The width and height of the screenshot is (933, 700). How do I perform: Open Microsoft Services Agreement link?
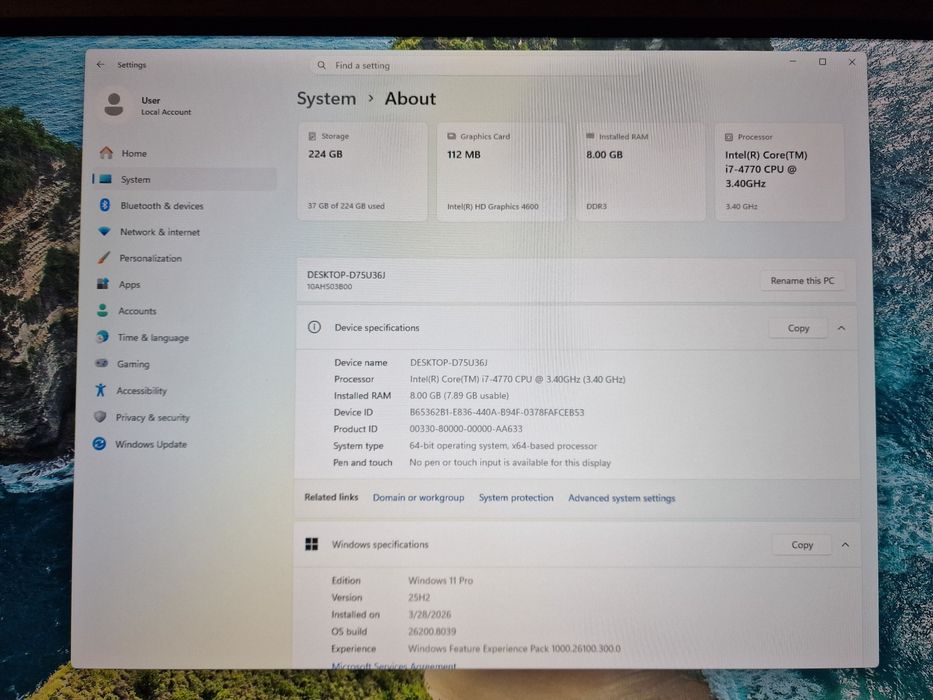pyautogui.click(x=394, y=665)
